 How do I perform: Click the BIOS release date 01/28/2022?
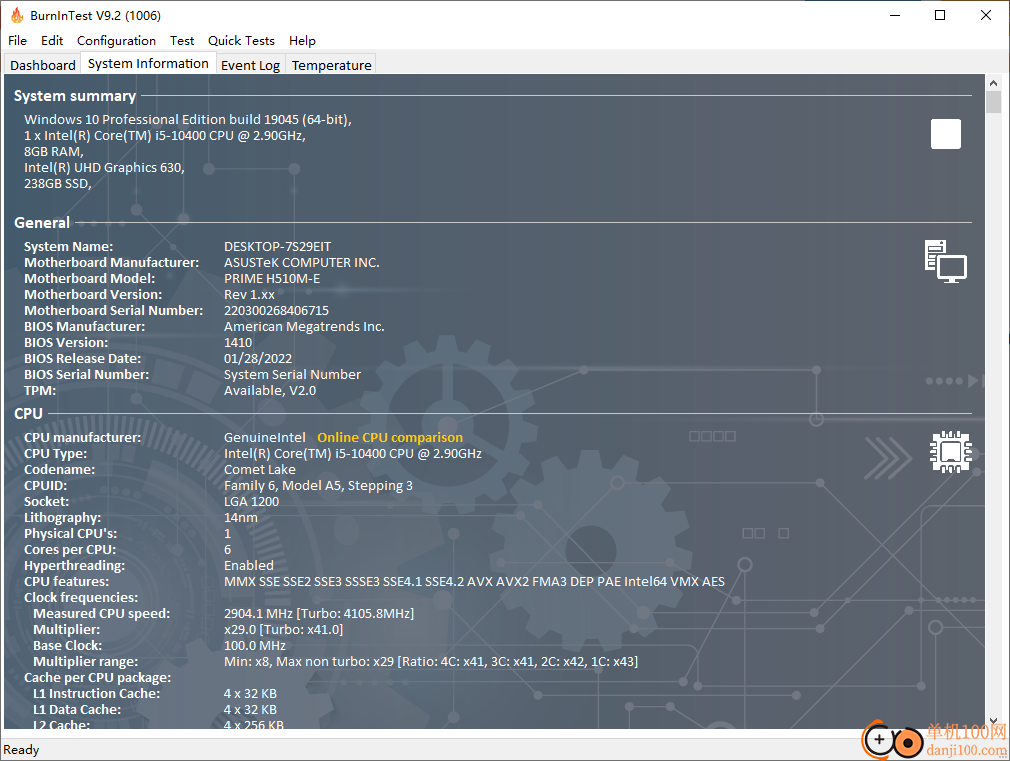(x=258, y=359)
